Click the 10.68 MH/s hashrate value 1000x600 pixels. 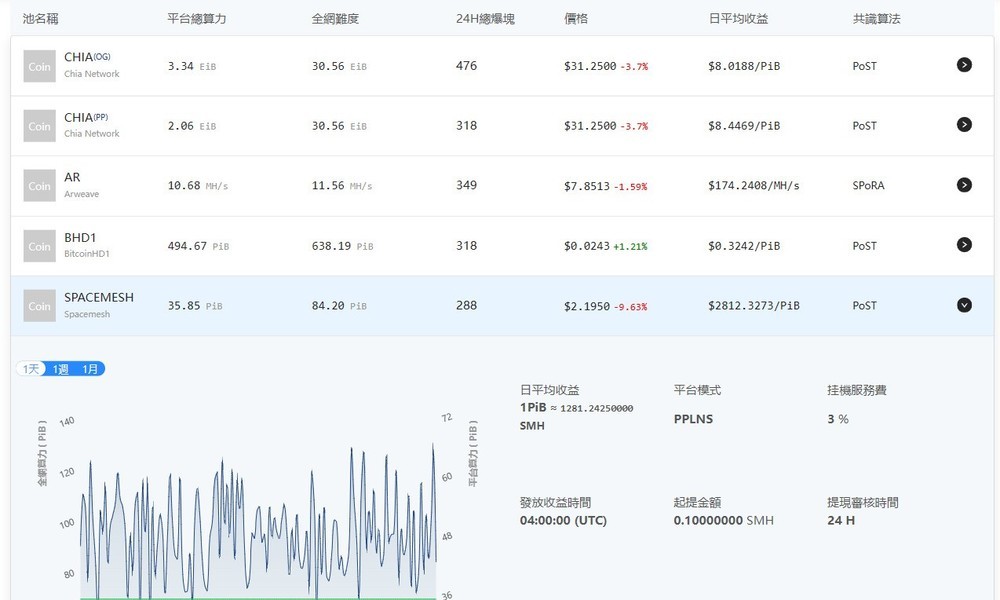click(x=198, y=186)
